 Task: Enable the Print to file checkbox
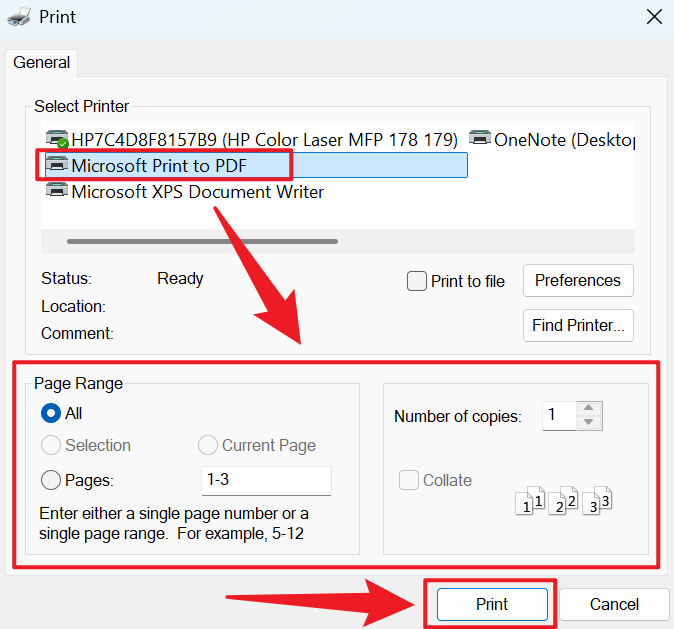(x=417, y=281)
